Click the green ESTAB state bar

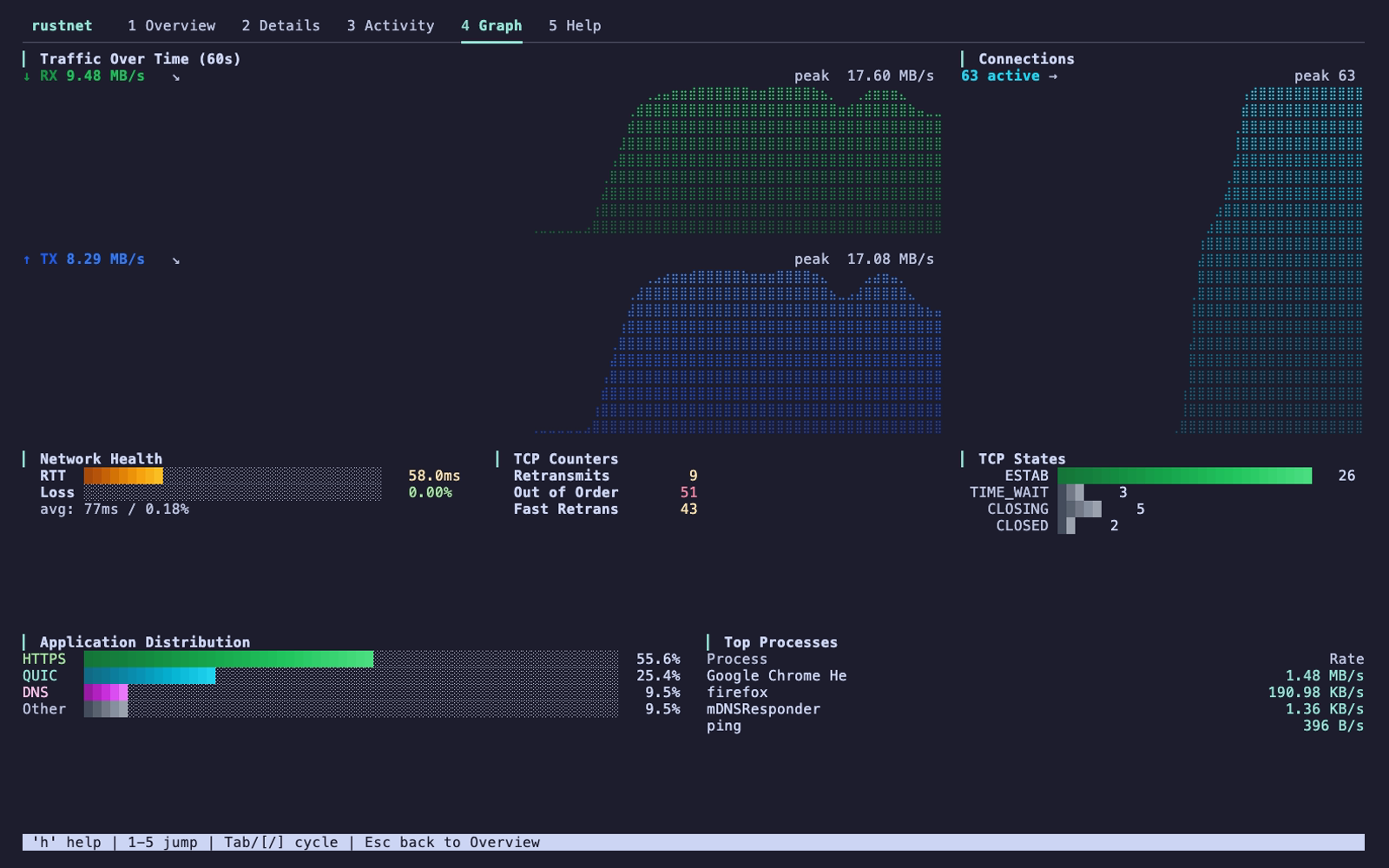(1185, 476)
